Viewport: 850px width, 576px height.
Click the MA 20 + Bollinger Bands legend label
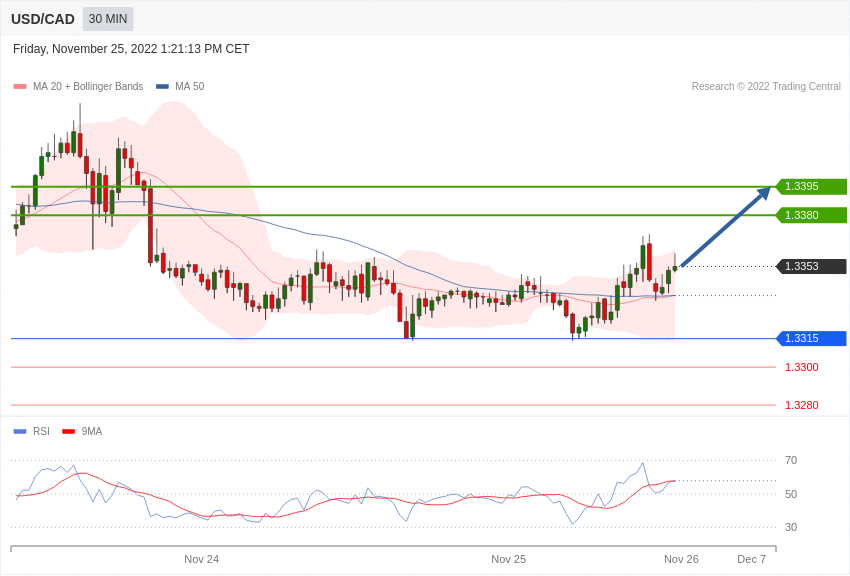coord(88,87)
